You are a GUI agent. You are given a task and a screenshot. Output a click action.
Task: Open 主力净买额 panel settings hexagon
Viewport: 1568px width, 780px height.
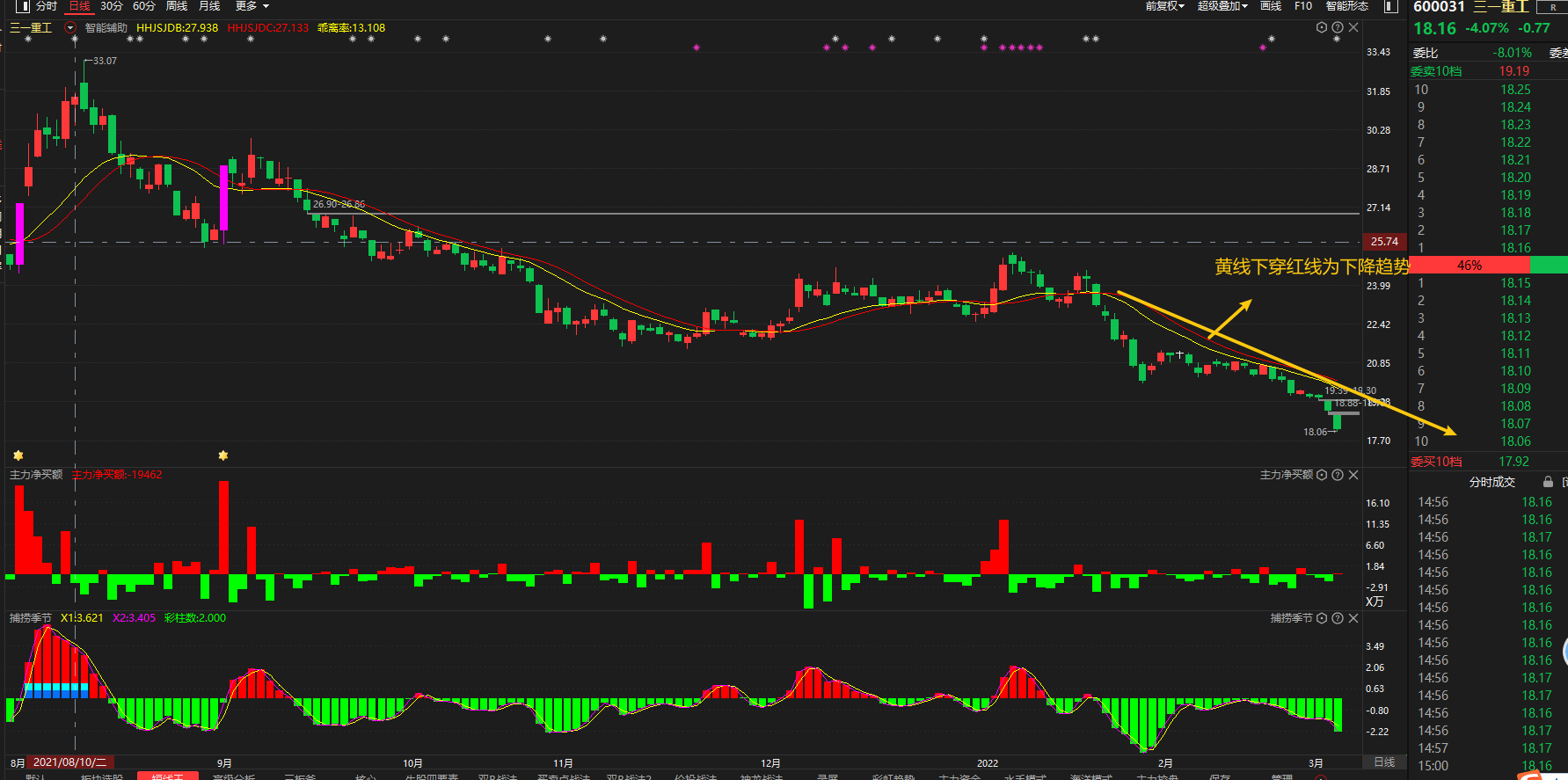[x=1322, y=475]
